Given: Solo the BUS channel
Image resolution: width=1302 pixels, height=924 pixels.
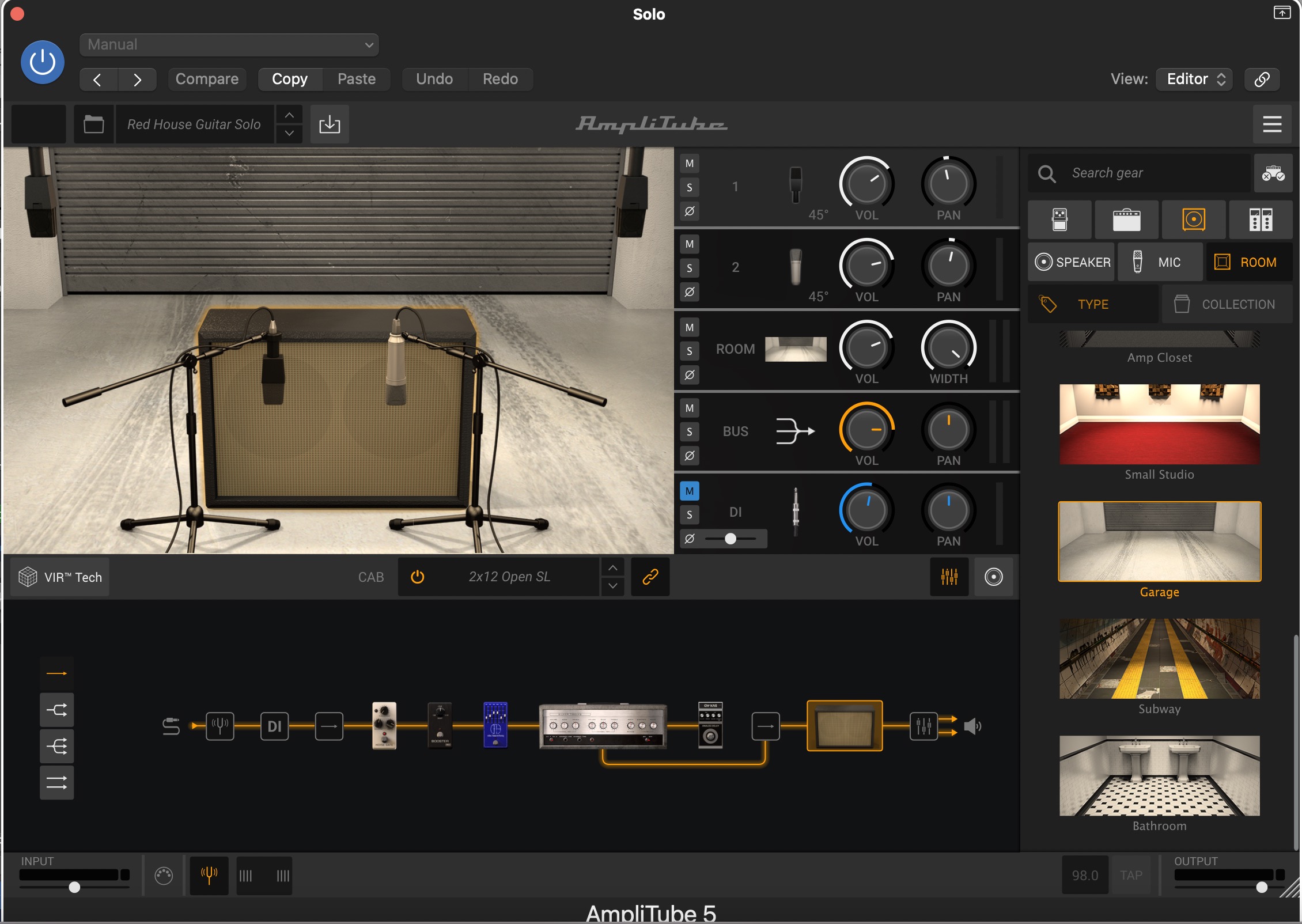Looking at the screenshot, I should point(690,432).
